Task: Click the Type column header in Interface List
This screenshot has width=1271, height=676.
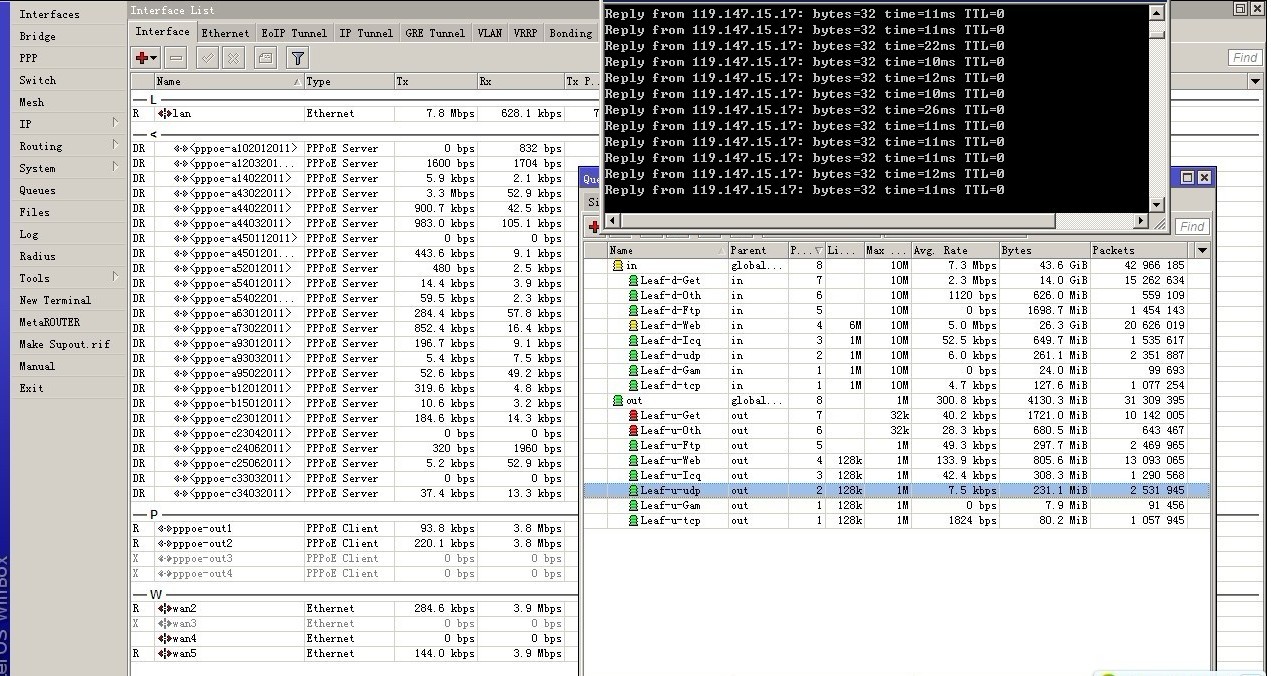Action: tap(348, 82)
